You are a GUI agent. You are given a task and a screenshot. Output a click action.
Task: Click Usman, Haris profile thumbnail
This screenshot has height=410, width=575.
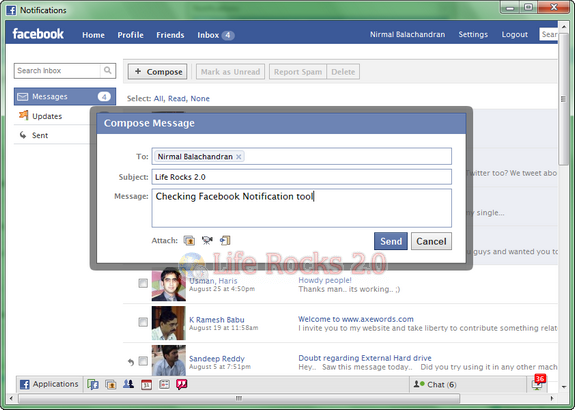[169, 284]
